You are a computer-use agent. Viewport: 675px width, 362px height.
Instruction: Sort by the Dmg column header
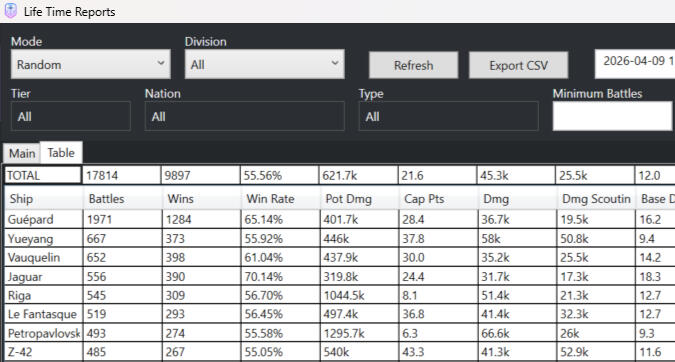517,199
